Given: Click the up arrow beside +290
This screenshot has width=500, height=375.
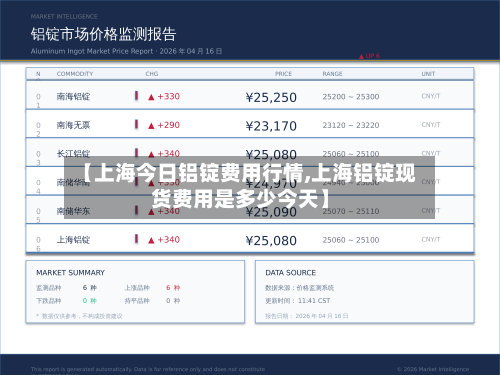Looking at the screenshot, I should pos(151,126).
